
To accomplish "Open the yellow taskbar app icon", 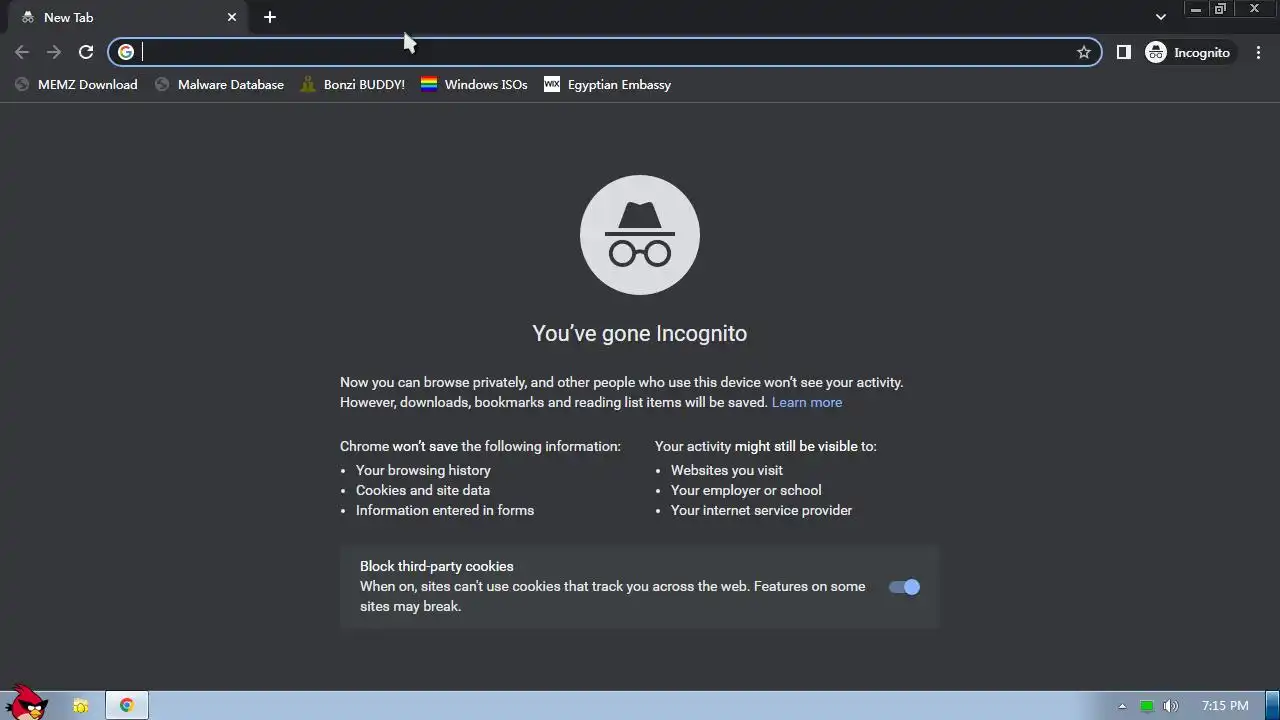I will coord(82,706).
